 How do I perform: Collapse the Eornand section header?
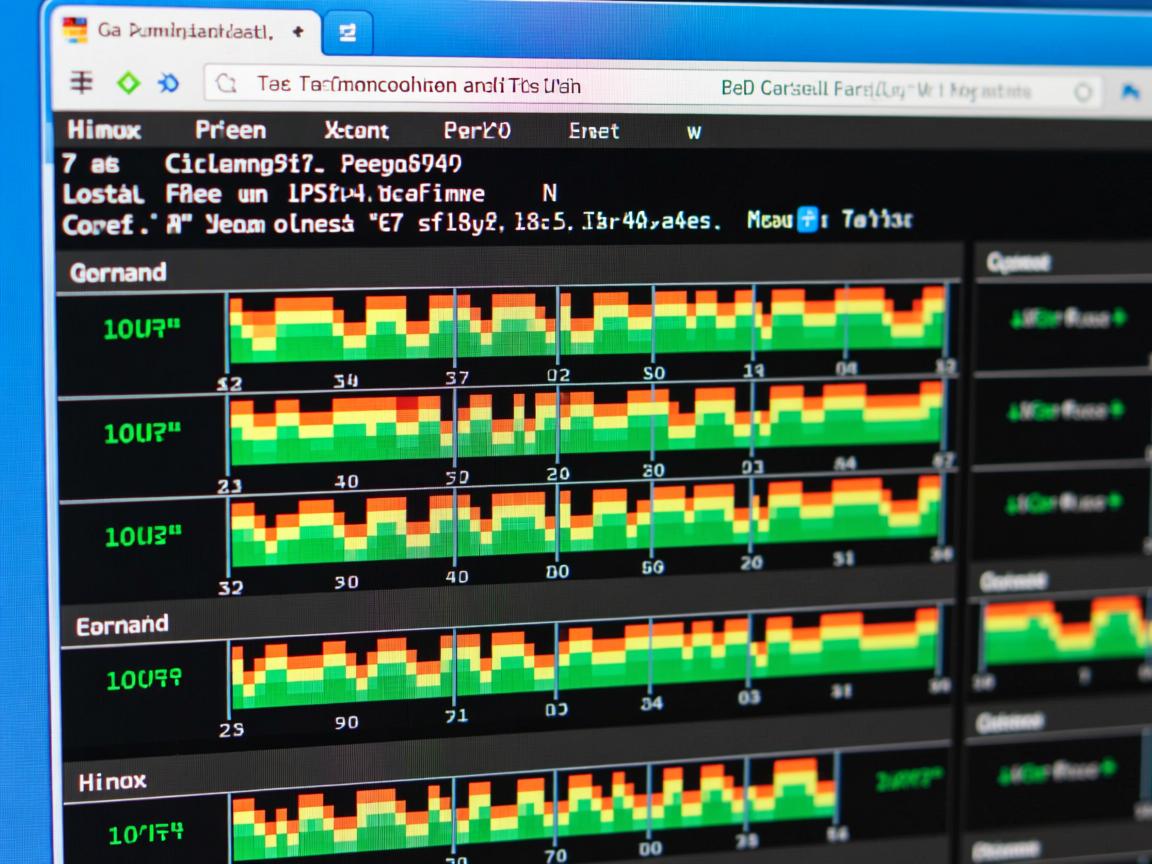[x=122, y=626]
